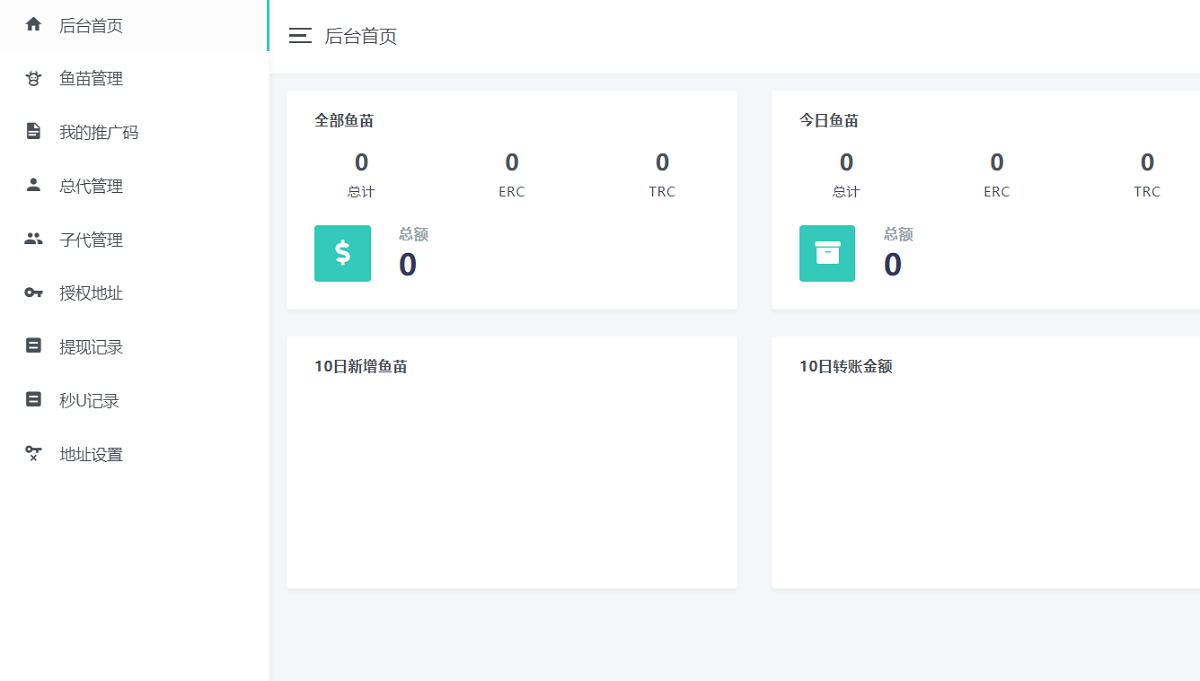Viewport: 1200px width, 681px height.
Task: Click the 后台首页 title in the header
Action: (x=361, y=36)
